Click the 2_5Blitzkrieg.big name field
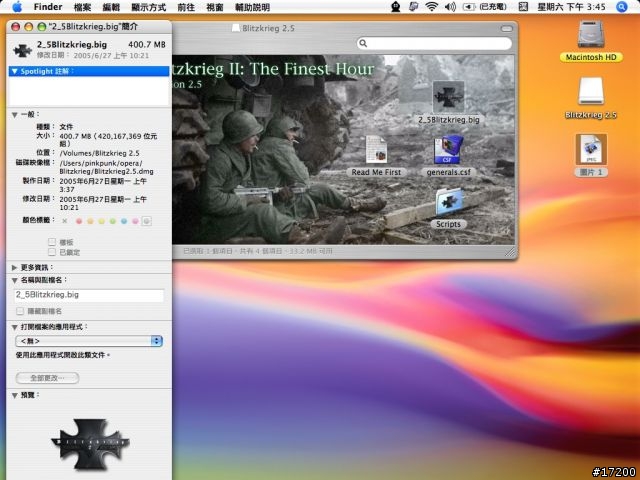Screen dimensions: 640x480 click(89, 295)
